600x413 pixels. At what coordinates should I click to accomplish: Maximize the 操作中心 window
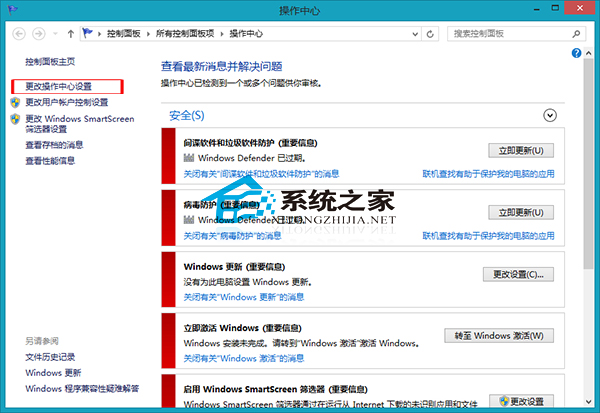coord(555,8)
